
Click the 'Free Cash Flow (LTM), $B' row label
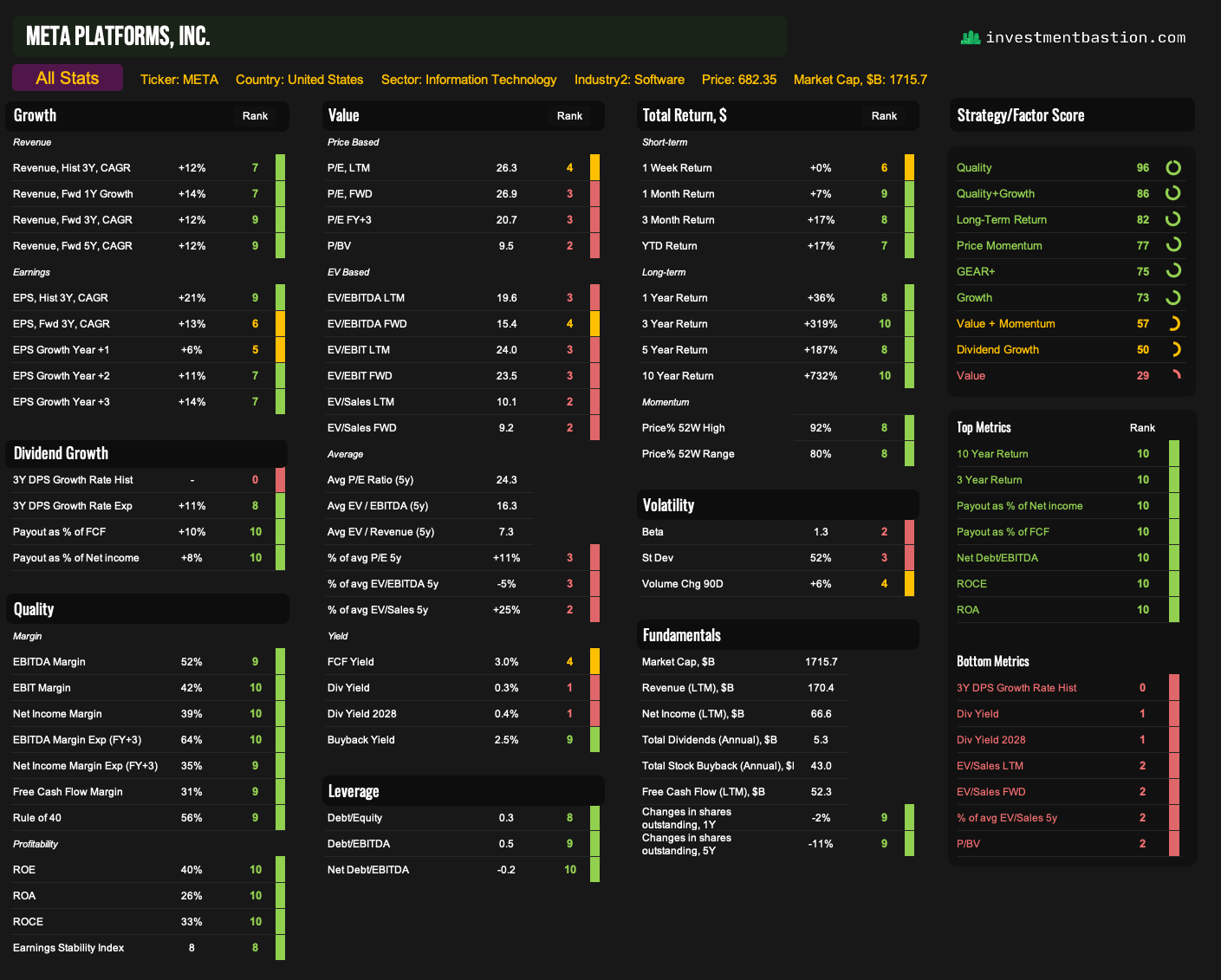click(x=704, y=791)
